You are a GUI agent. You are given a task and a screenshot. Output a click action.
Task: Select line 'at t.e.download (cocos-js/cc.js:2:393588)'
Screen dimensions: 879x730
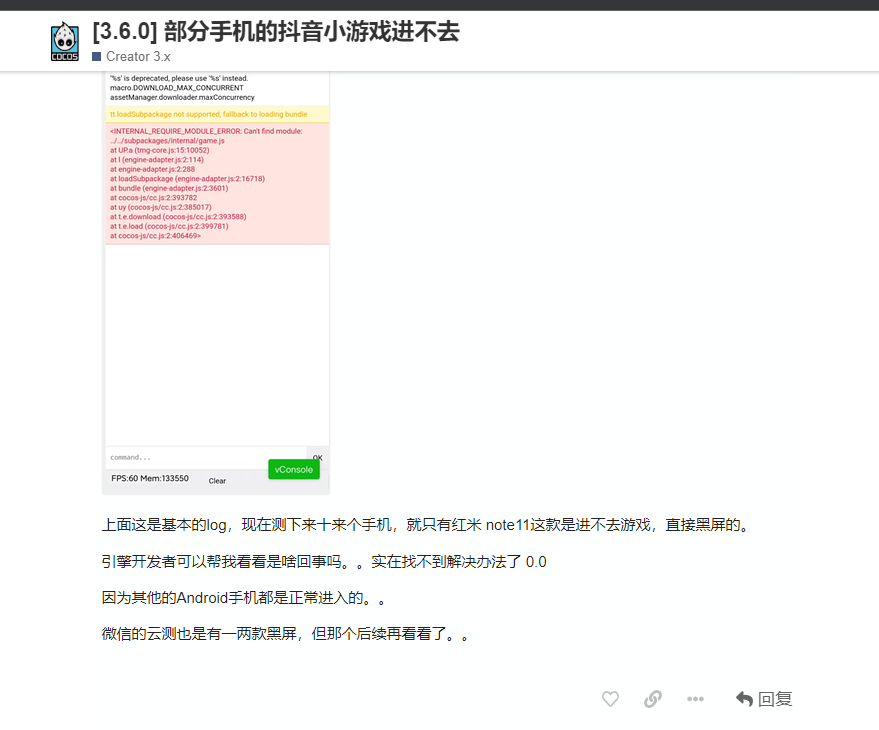tap(178, 217)
